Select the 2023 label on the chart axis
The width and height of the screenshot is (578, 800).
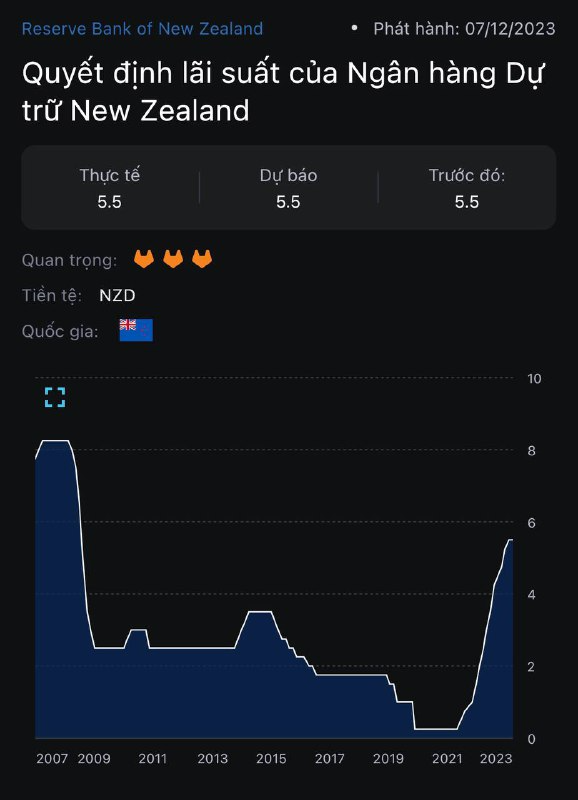pos(496,759)
